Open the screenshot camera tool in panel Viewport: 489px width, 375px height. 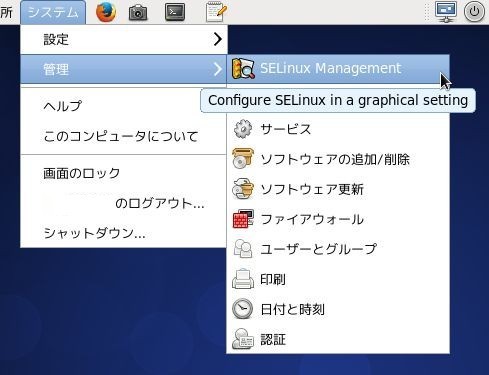pos(138,13)
